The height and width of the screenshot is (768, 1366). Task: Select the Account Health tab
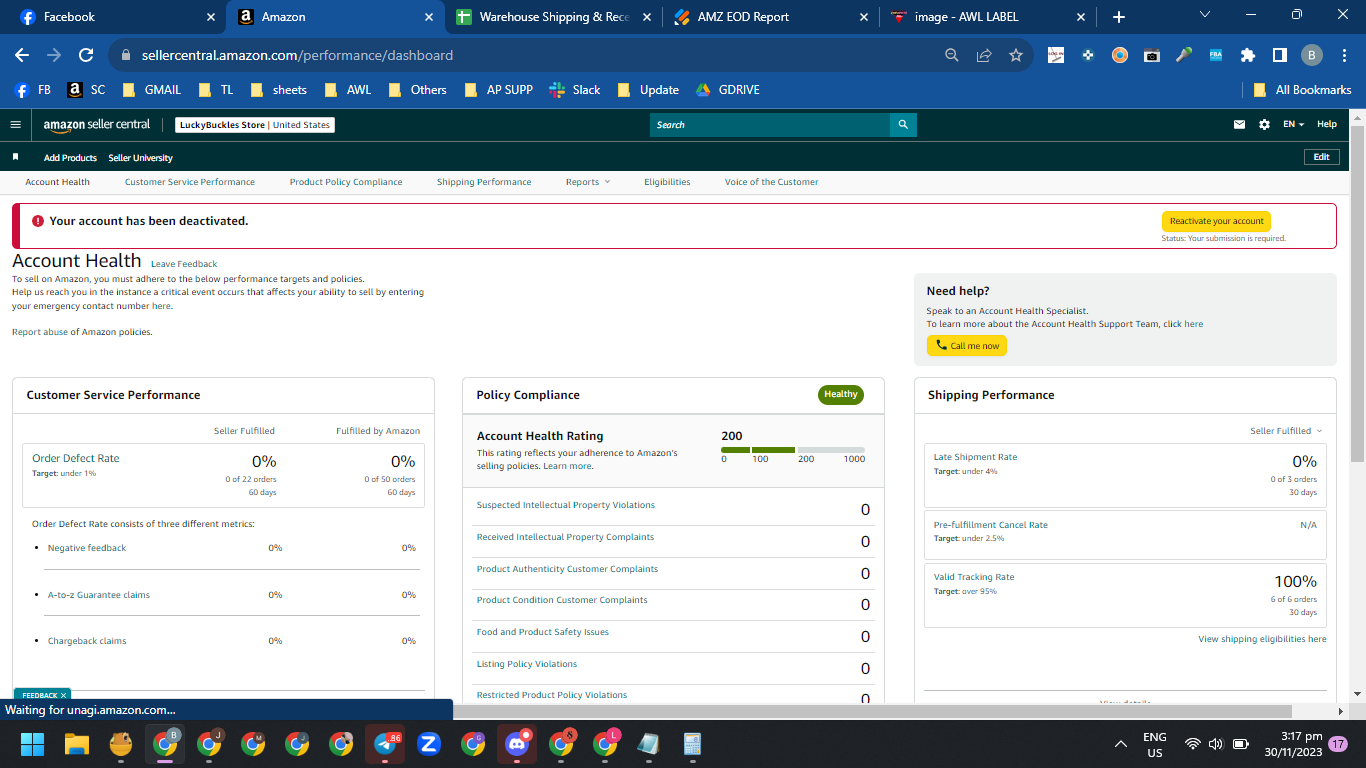coord(57,182)
